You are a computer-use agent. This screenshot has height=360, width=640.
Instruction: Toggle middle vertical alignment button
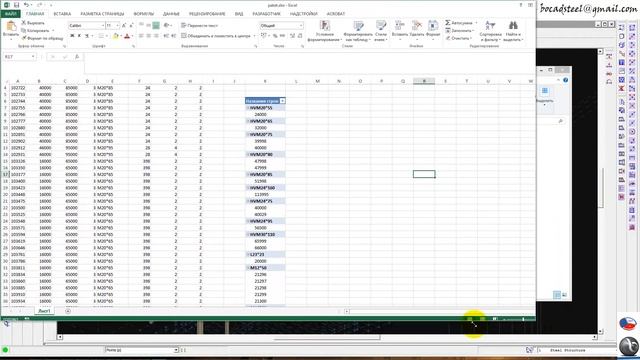click(148, 25)
